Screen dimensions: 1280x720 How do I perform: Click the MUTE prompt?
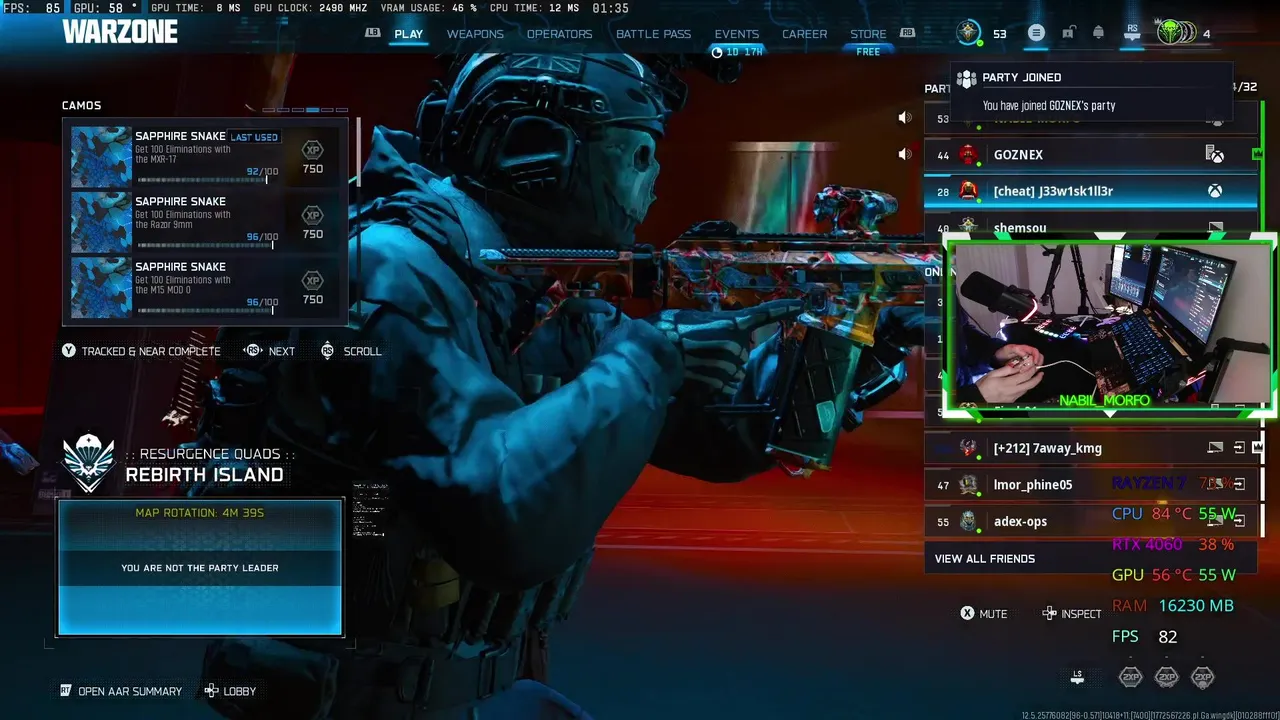[x=984, y=614]
